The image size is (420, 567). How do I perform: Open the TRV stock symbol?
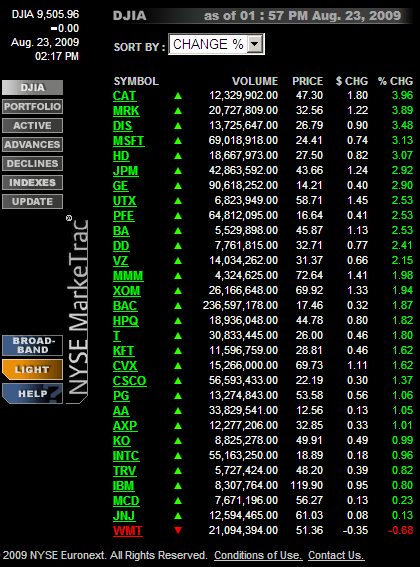click(x=124, y=471)
